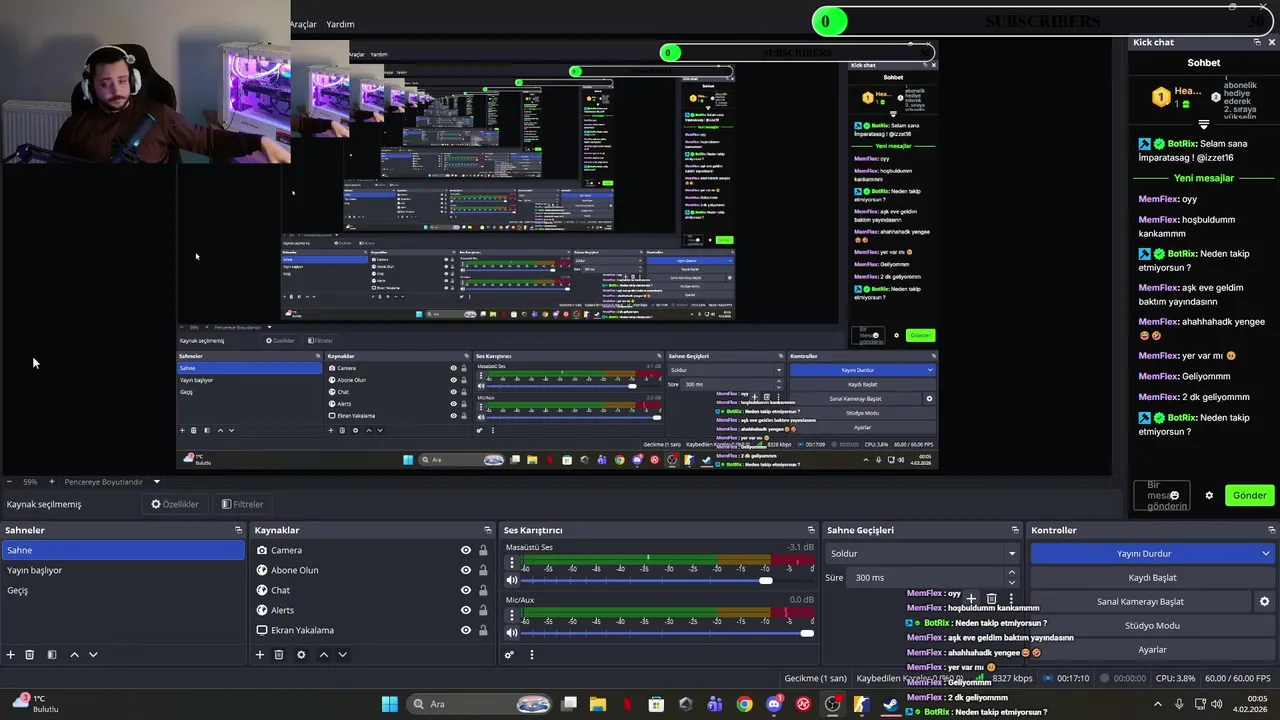Open preview scaling Pencereye Boyutlandır dropdown
The image size is (1280, 720).
112,481
